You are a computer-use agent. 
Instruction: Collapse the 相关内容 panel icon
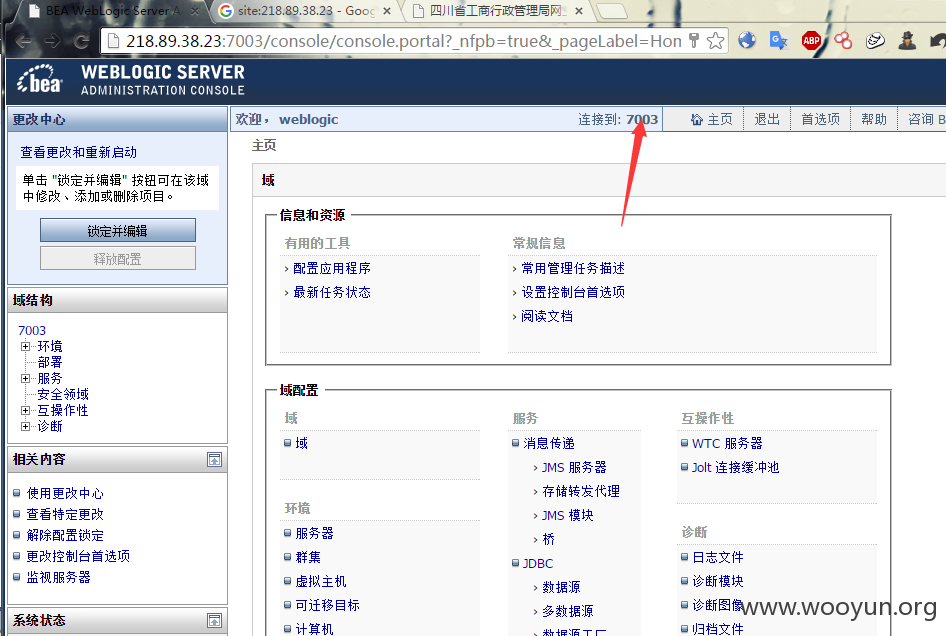point(214,459)
